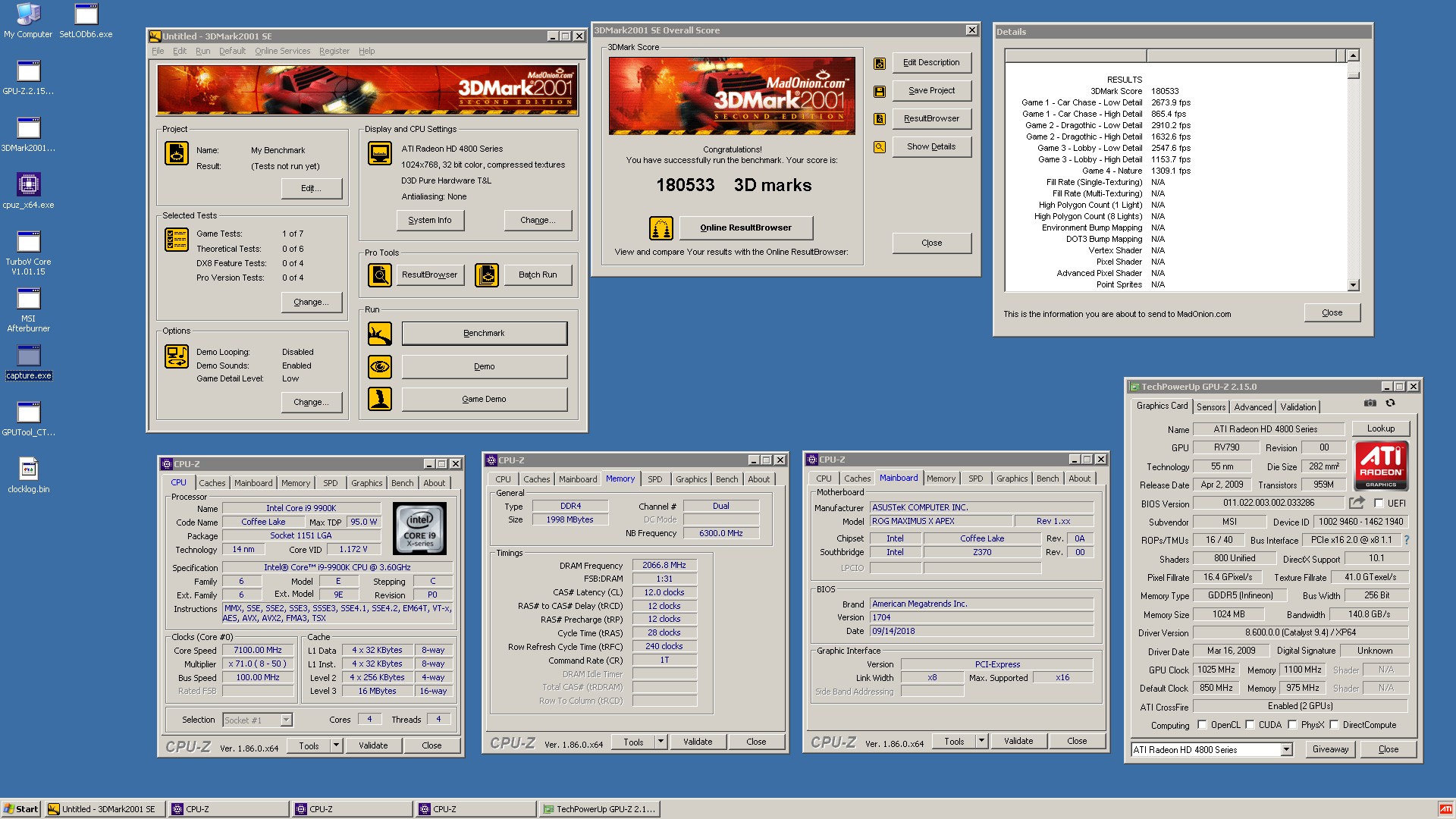Click the Details list scroll down arrow
Image resolution: width=1456 pixels, height=819 pixels.
(x=1354, y=285)
